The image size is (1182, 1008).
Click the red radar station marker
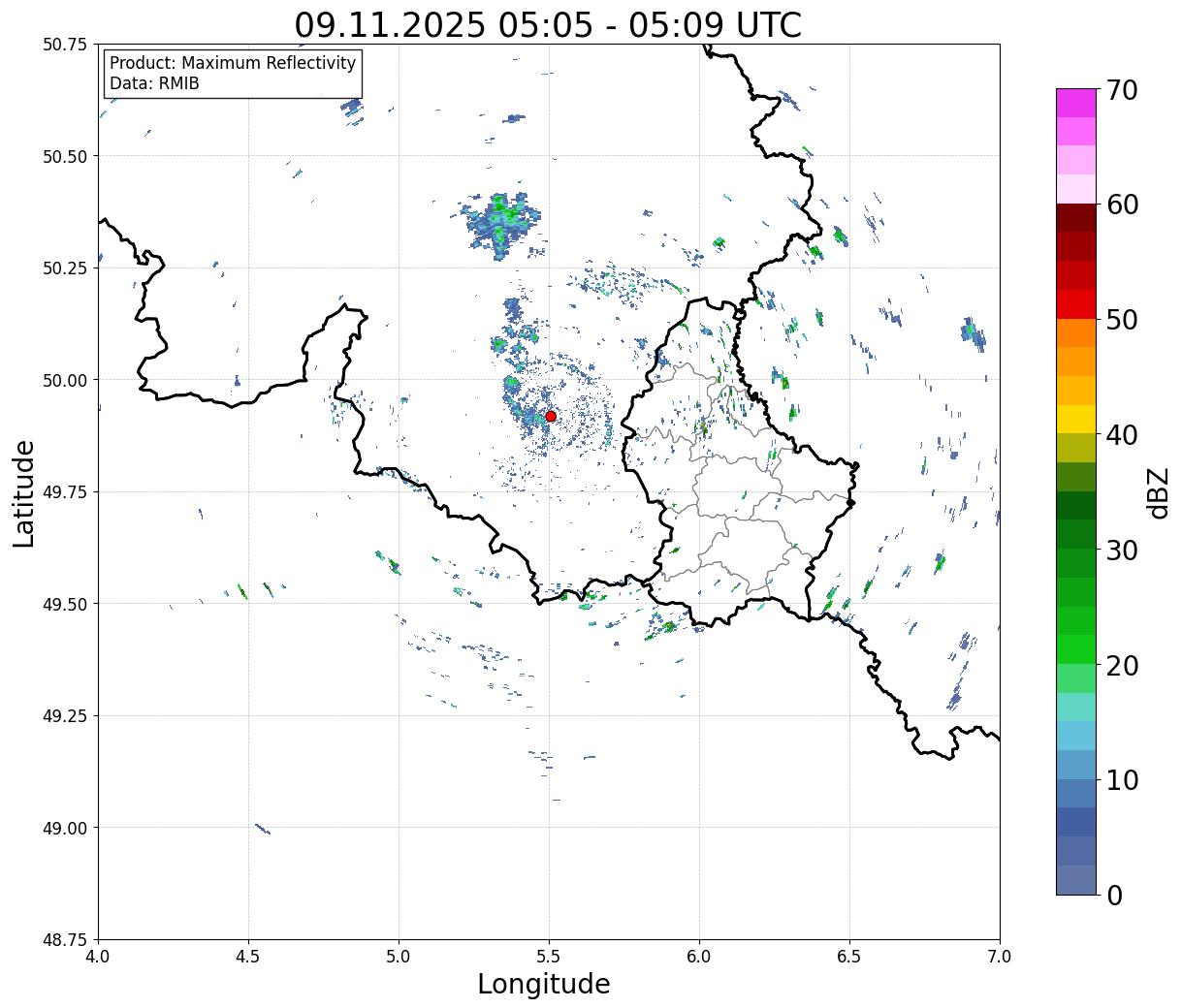pyautogui.click(x=551, y=416)
